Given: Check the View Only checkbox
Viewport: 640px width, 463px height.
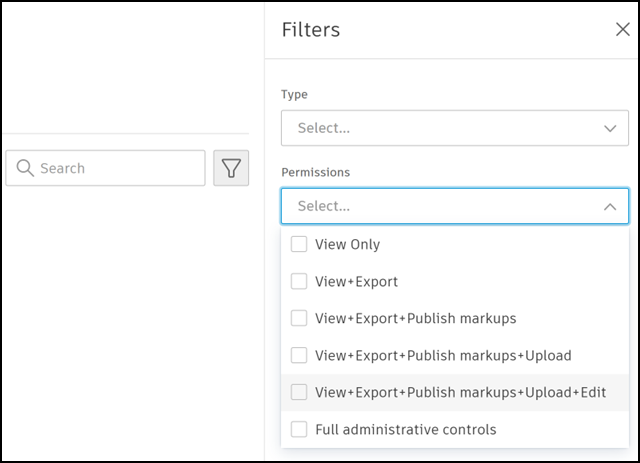Looking at the screenshot, I should [298, 244].
